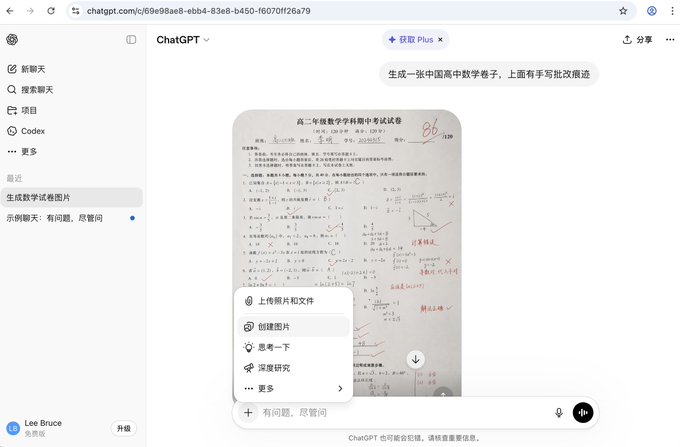The width and height of the screenshot is (680, 447).
Task: Open browser three-dot menu
Action: click(673, 11)
